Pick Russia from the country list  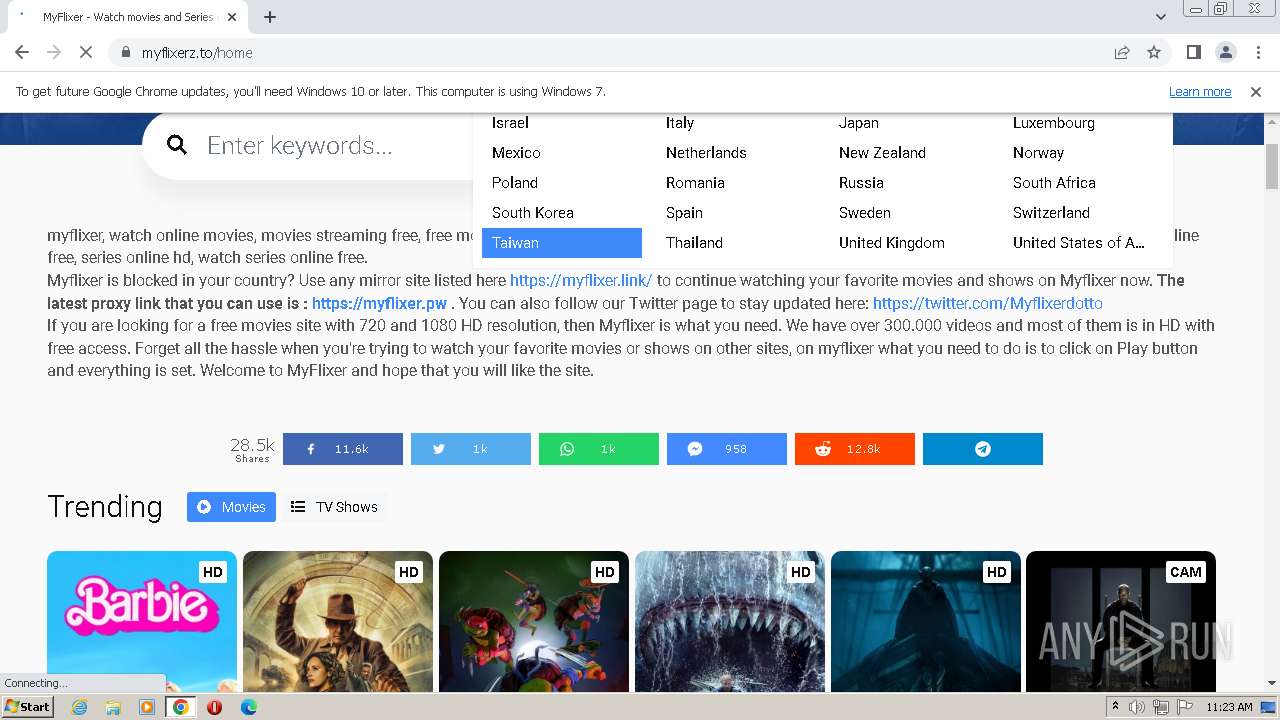pyautogui.click(x=861, y=183)
